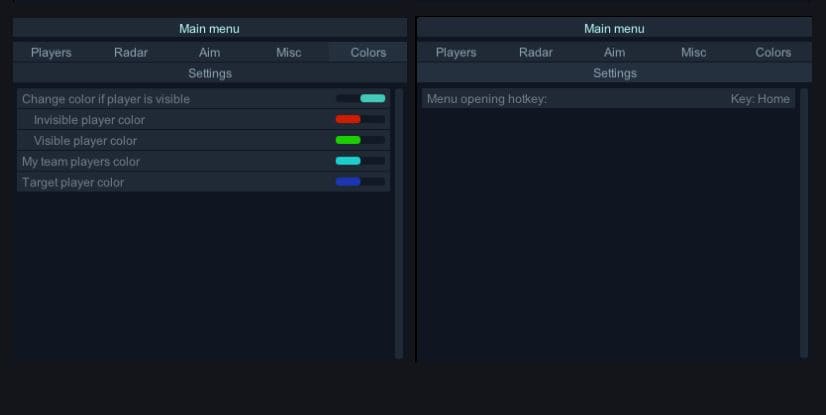826x415 pixels.
Task: Open Colors tab in the right panel
Action: point(773,53)
